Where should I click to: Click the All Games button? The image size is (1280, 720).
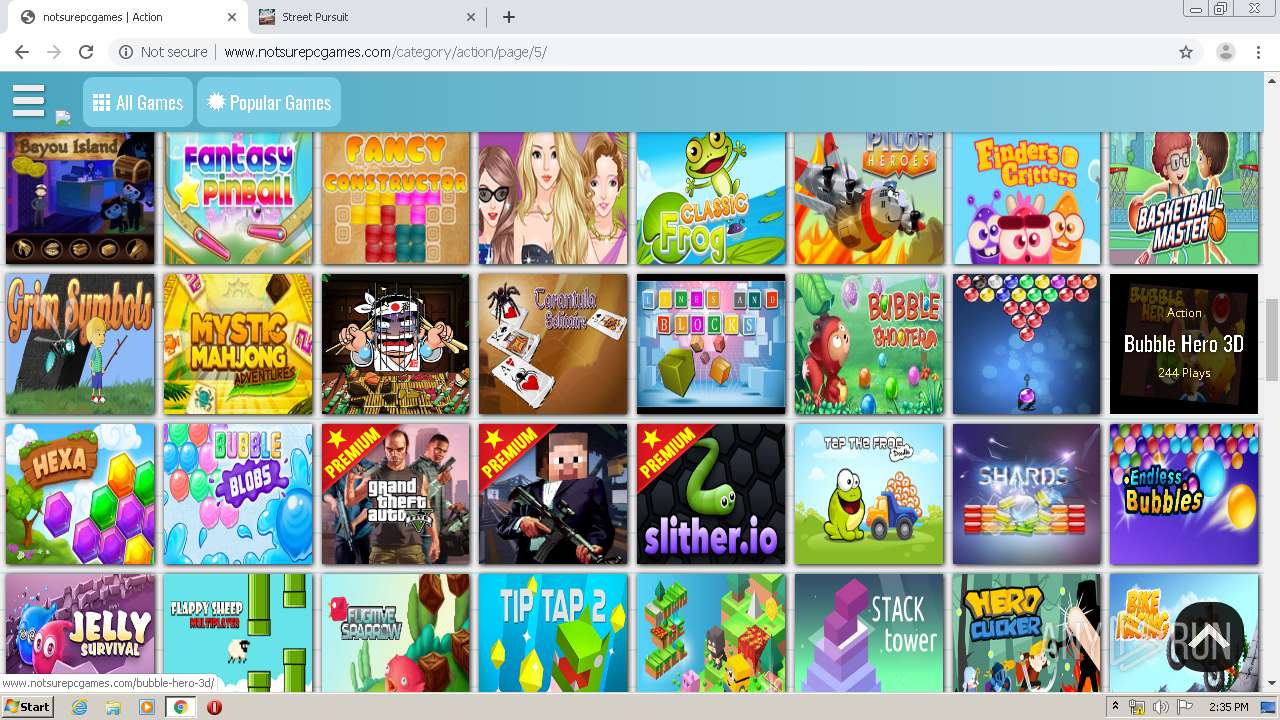point(138,102)
